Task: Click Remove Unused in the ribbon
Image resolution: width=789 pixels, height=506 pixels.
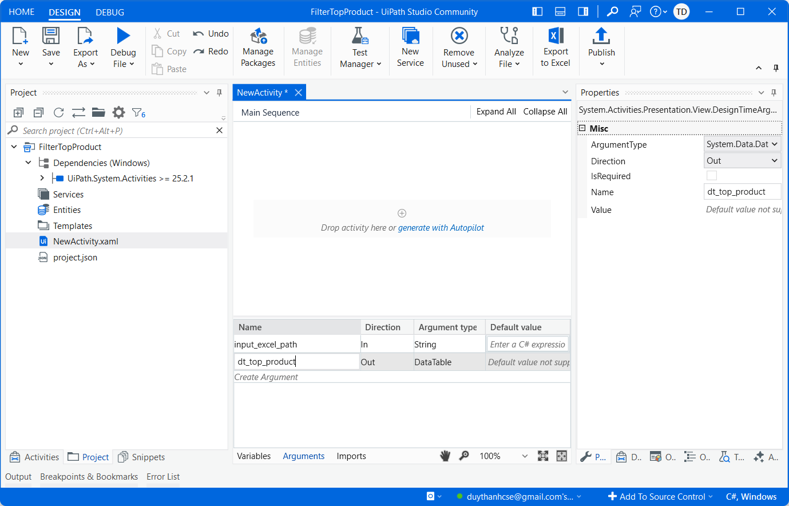Action: pos(459,47)
